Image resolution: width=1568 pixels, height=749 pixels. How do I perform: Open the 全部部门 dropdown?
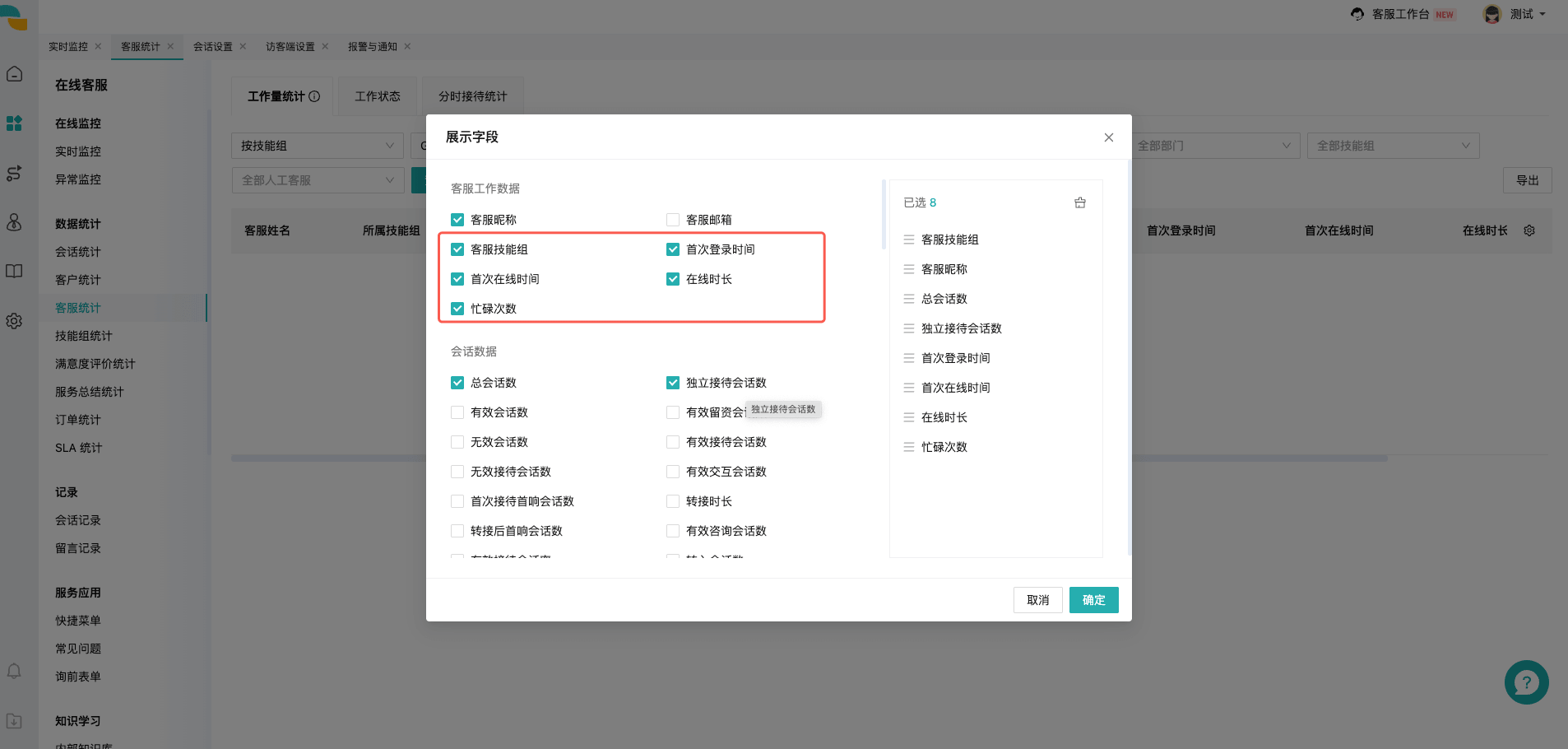[1214, 146]
